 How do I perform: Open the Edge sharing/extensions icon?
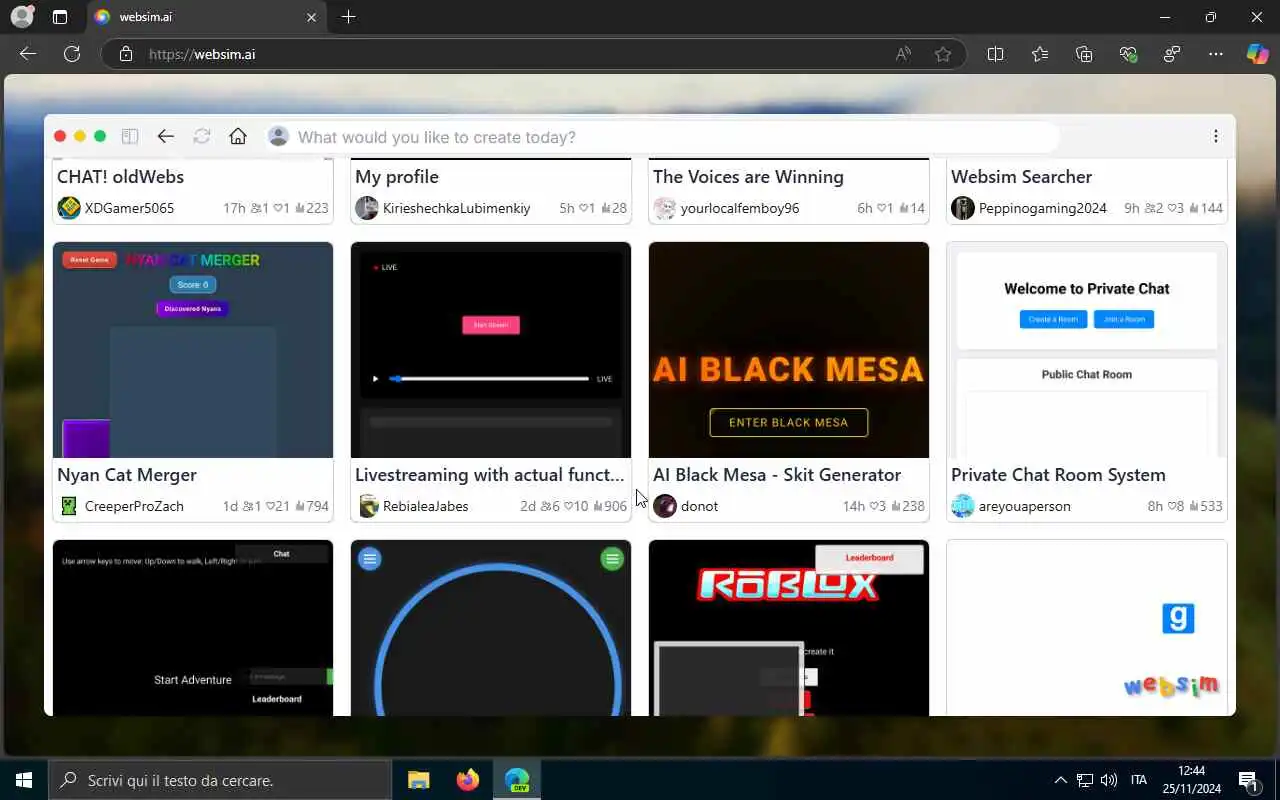[1172, 54]
